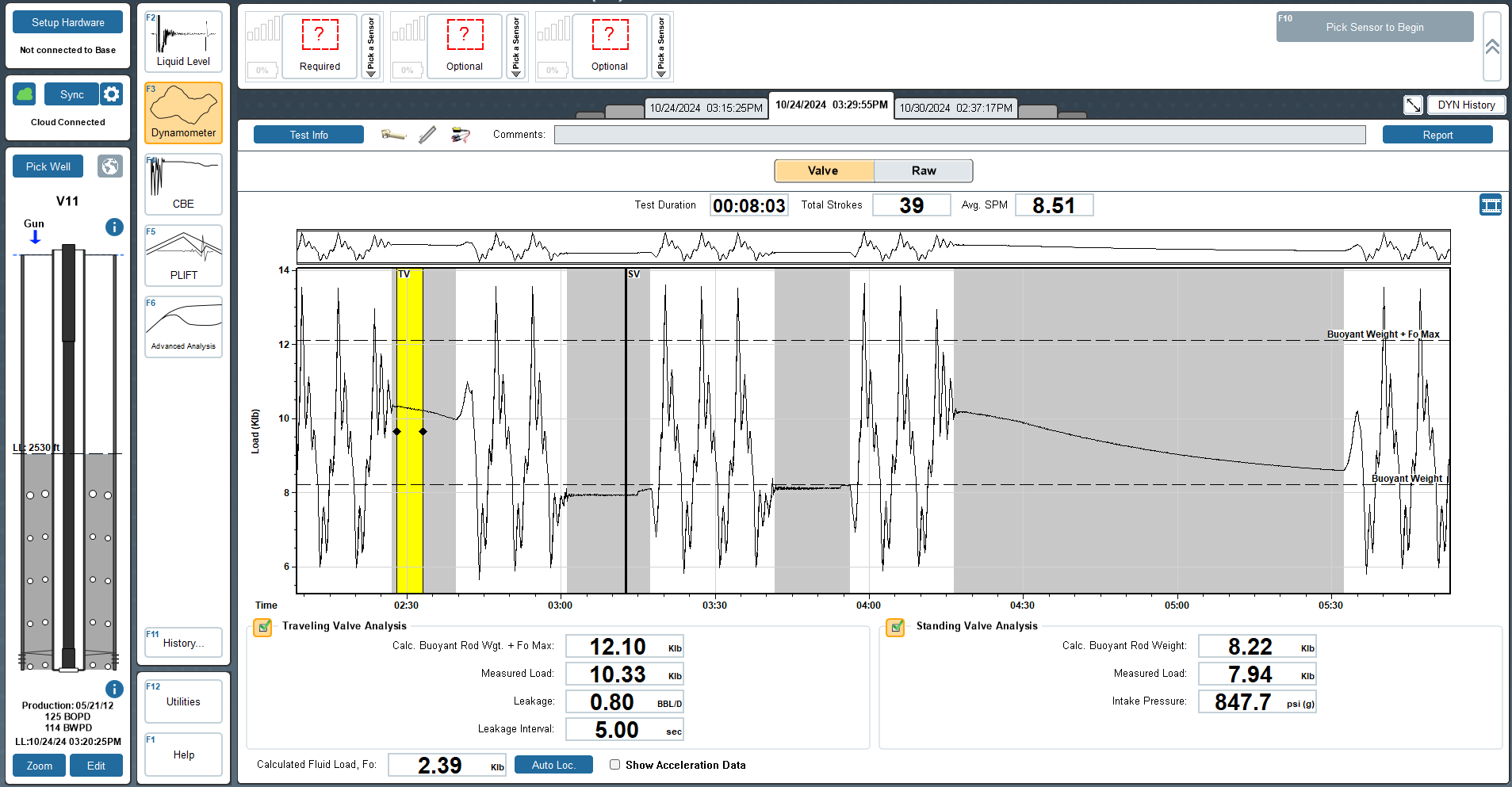The image size is (1512, 787).
Task: Open Advanced Analysis module
Action: coord(183,327)
